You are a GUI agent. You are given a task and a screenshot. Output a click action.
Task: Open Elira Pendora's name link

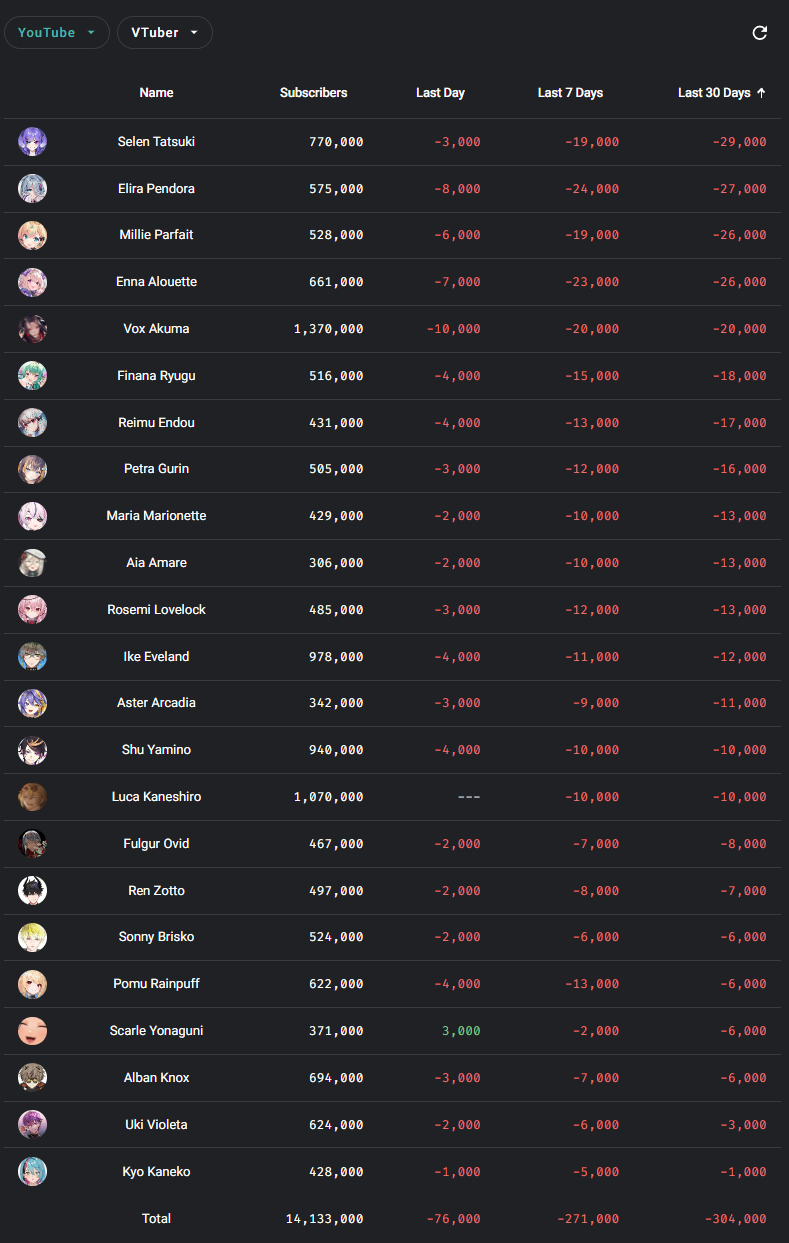156,189
